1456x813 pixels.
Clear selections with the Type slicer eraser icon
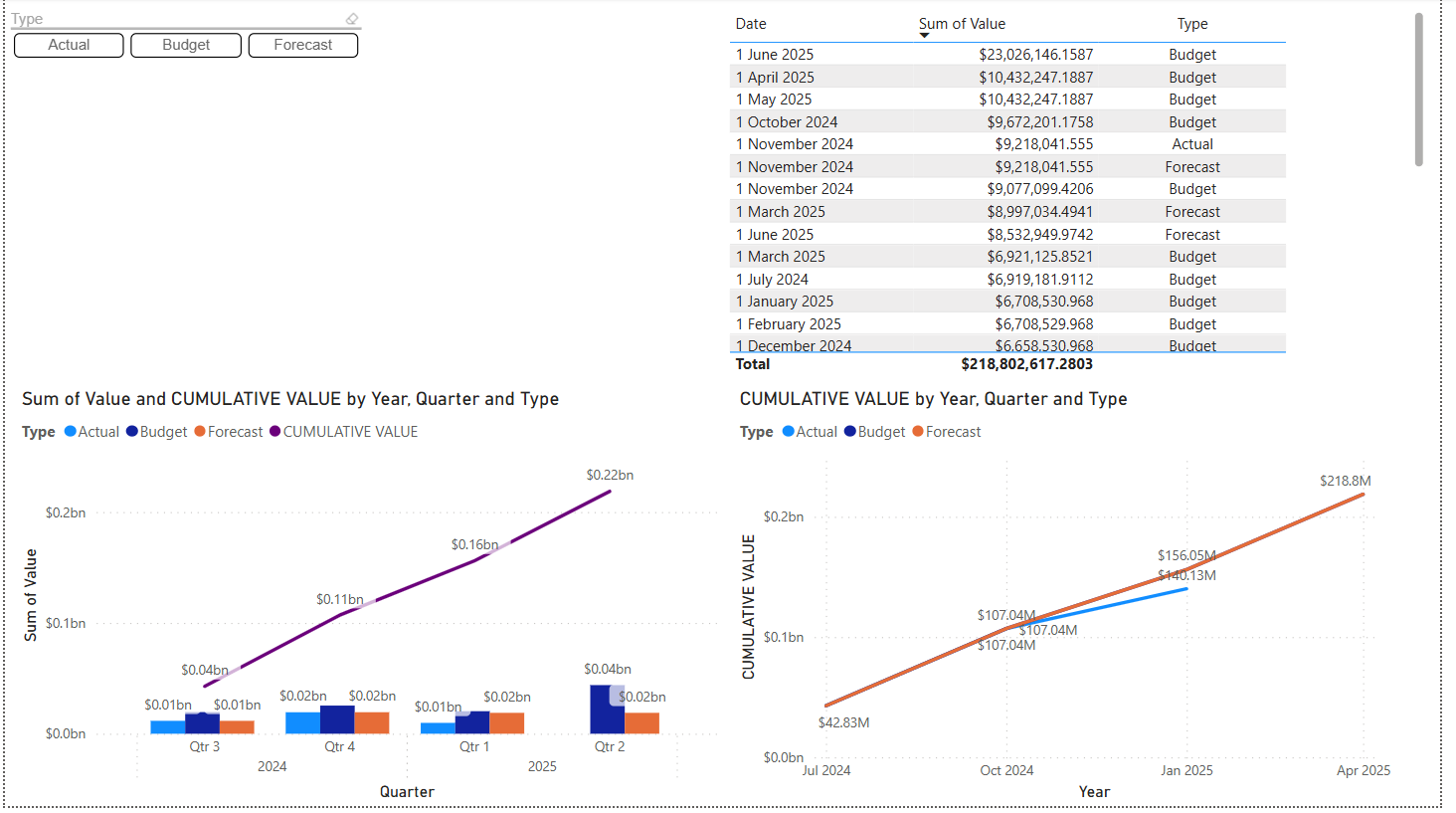pos(352,19)
